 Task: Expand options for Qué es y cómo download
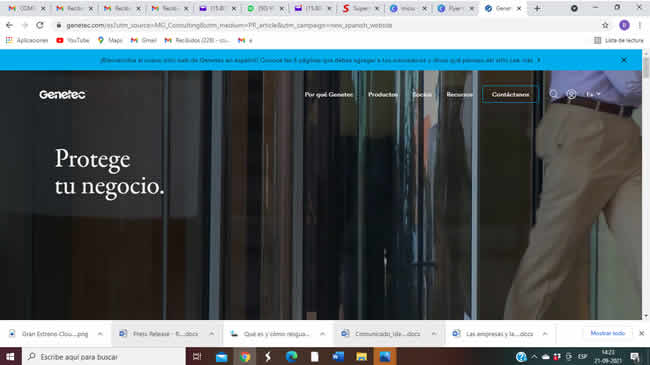[x=323, y=333]
